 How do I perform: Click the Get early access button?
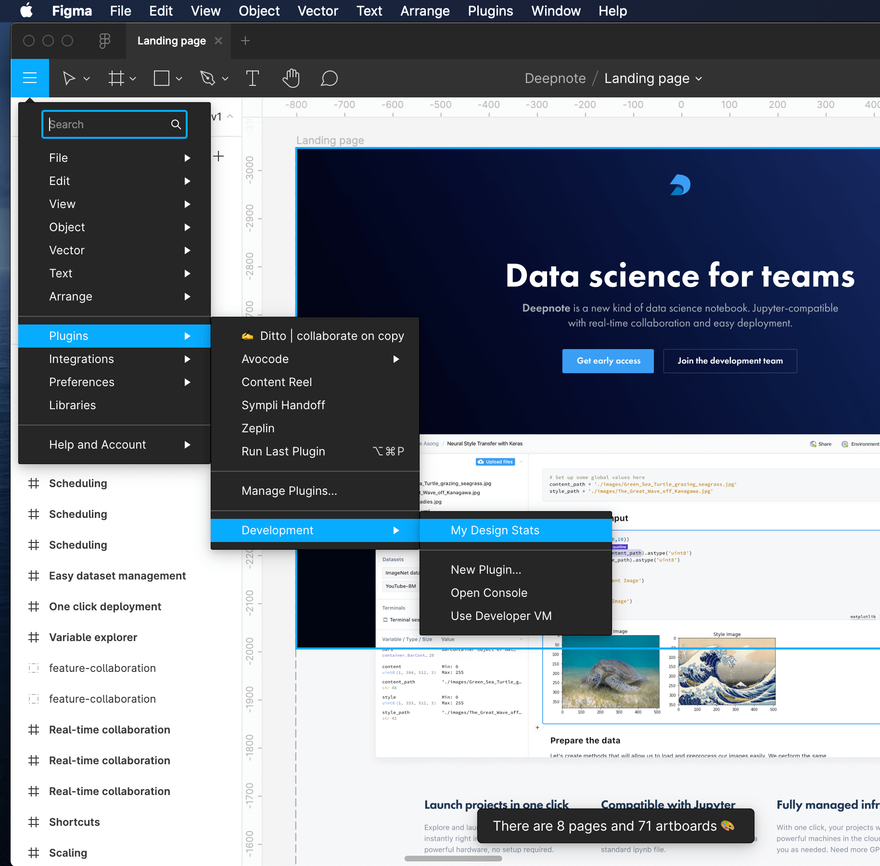608,361
